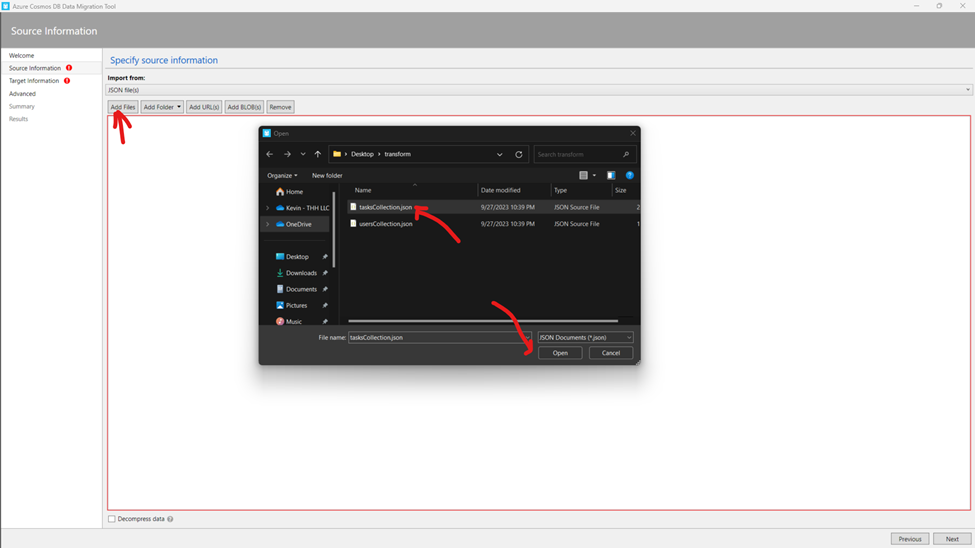The height and width of the screenshot is (548, 975).
Task: Open the JSON Documents file type dropdown
Action: [x=585, y=337]
